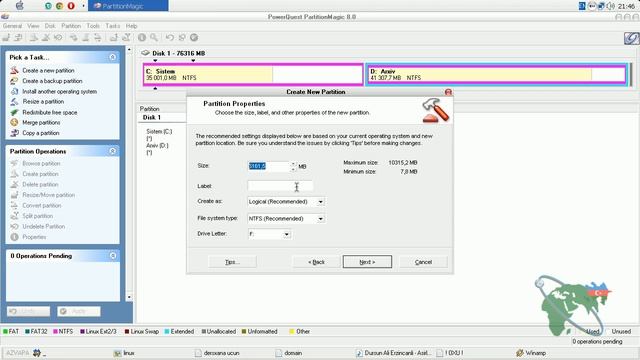Click the Merge partitions icon
Screen dimensions: 640x360
click(14, 122)
